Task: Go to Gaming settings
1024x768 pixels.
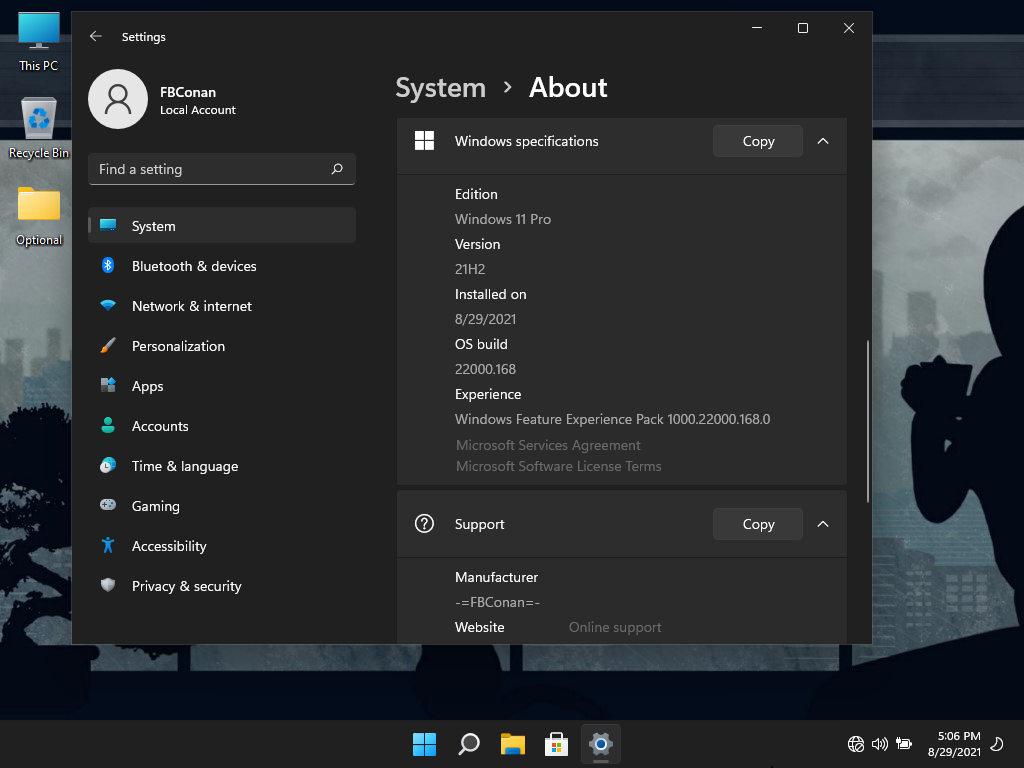Action: pyautogui.click(x=222, y=505)
